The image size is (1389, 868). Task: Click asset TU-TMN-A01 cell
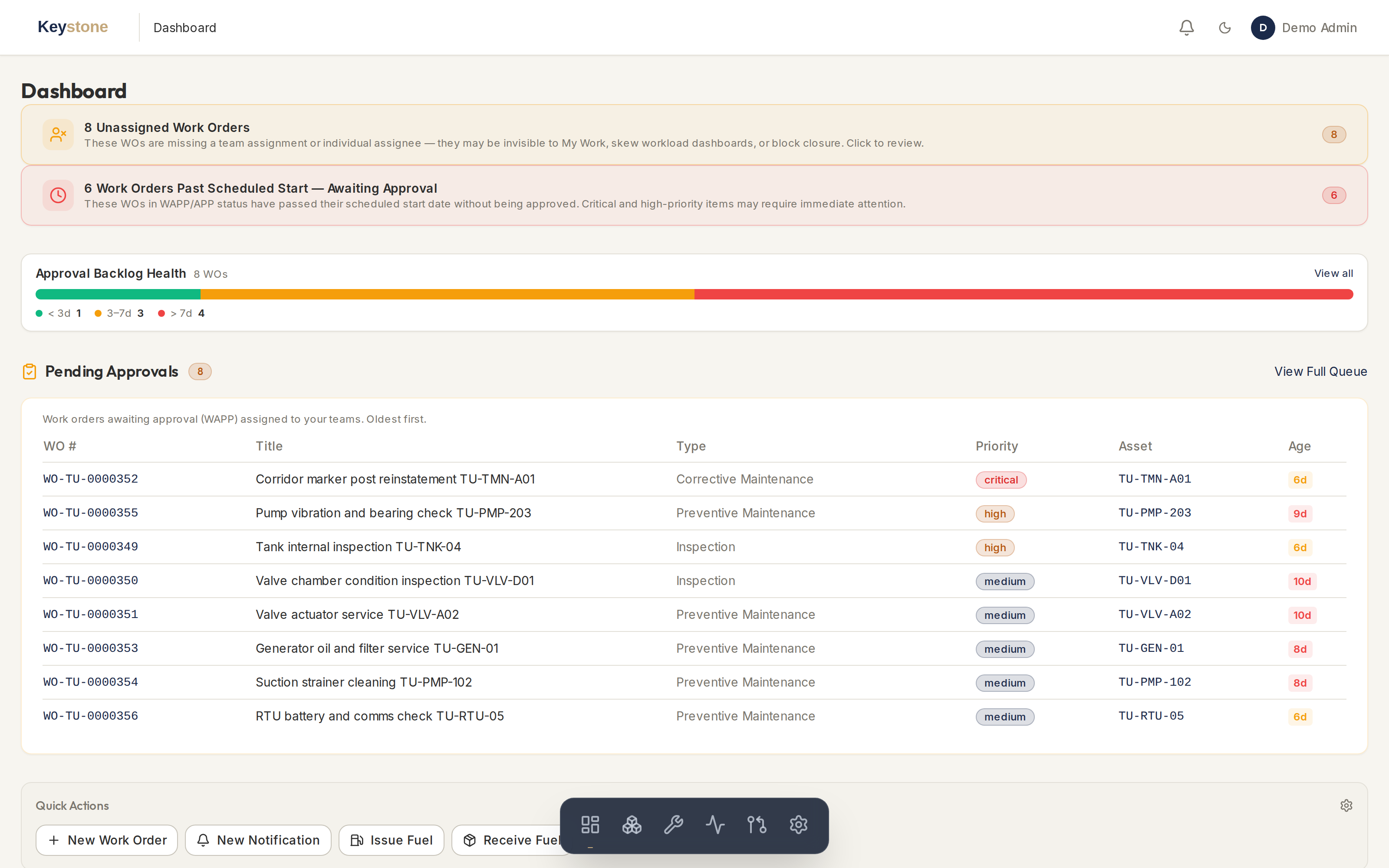pos(1155,479)
